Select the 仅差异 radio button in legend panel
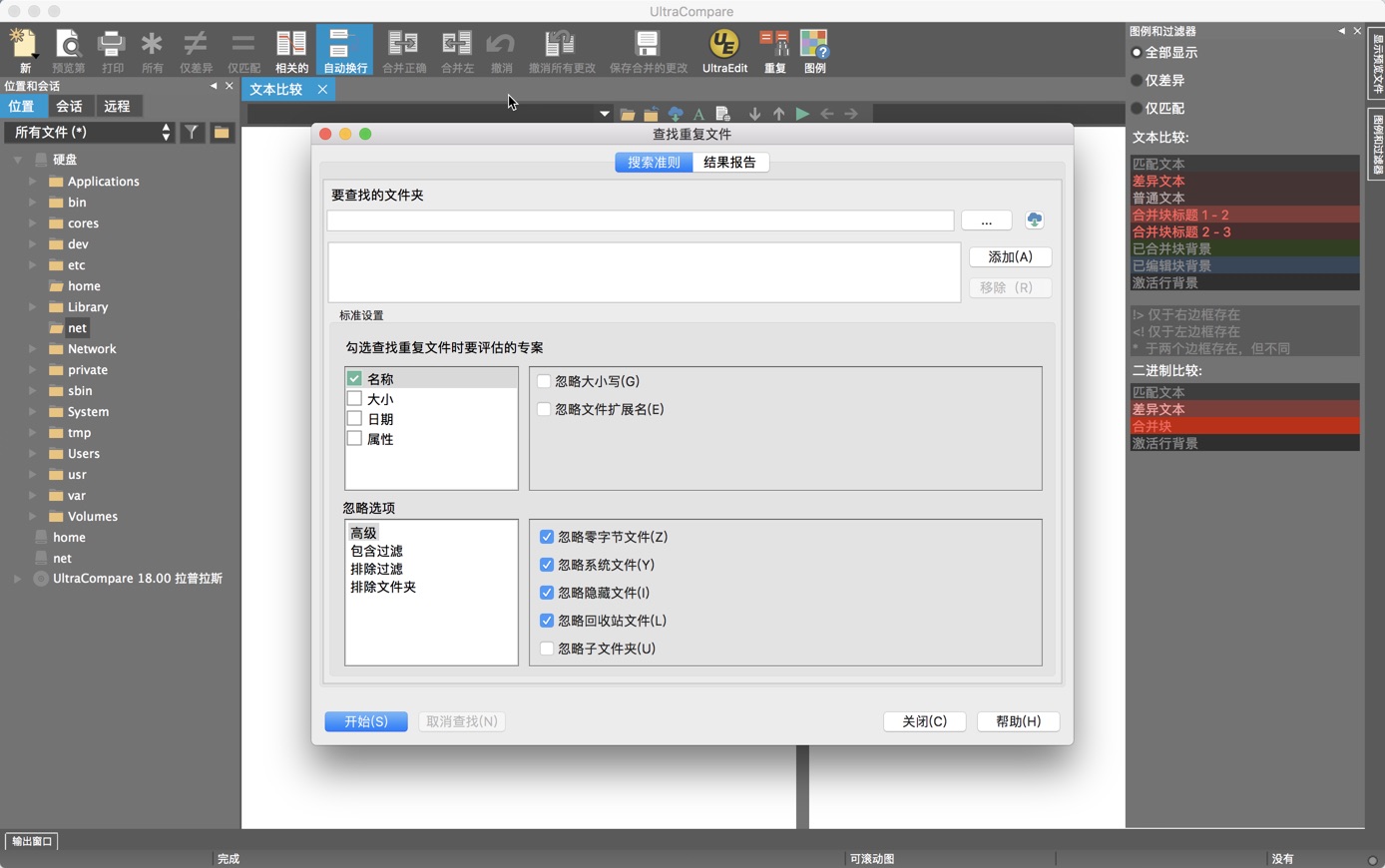Viewport: 1385px width, 868px height. tap(1137, 80)
